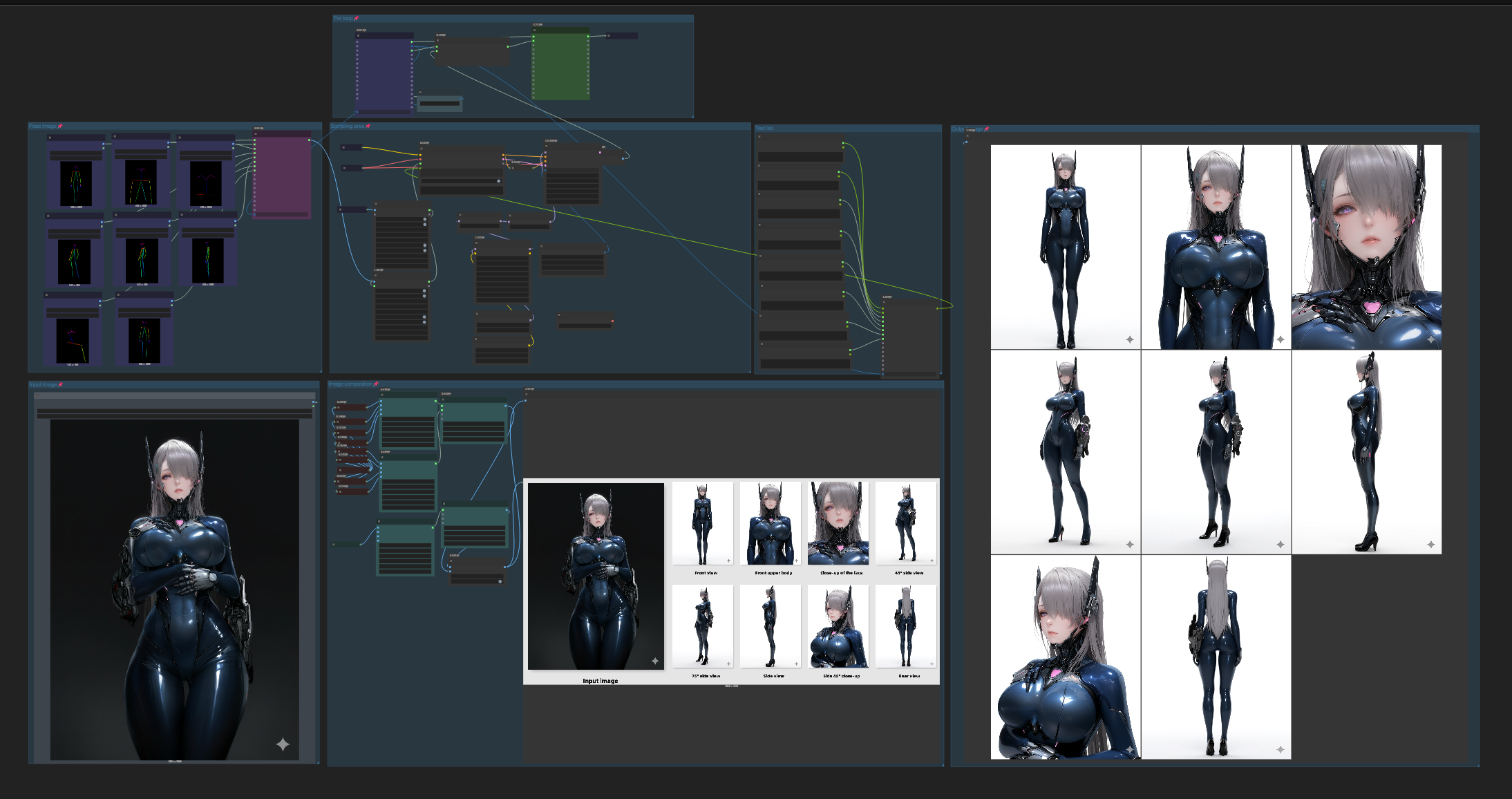
Task: Select the Text list group title
Action: tap(765, 129)
